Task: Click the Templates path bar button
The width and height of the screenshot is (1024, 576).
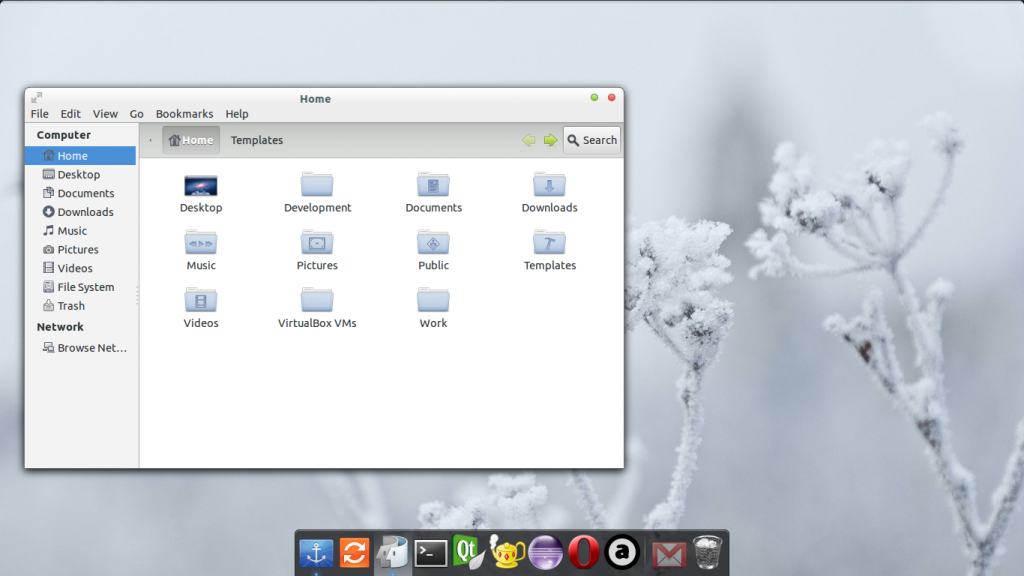Action: coord(257,141)
